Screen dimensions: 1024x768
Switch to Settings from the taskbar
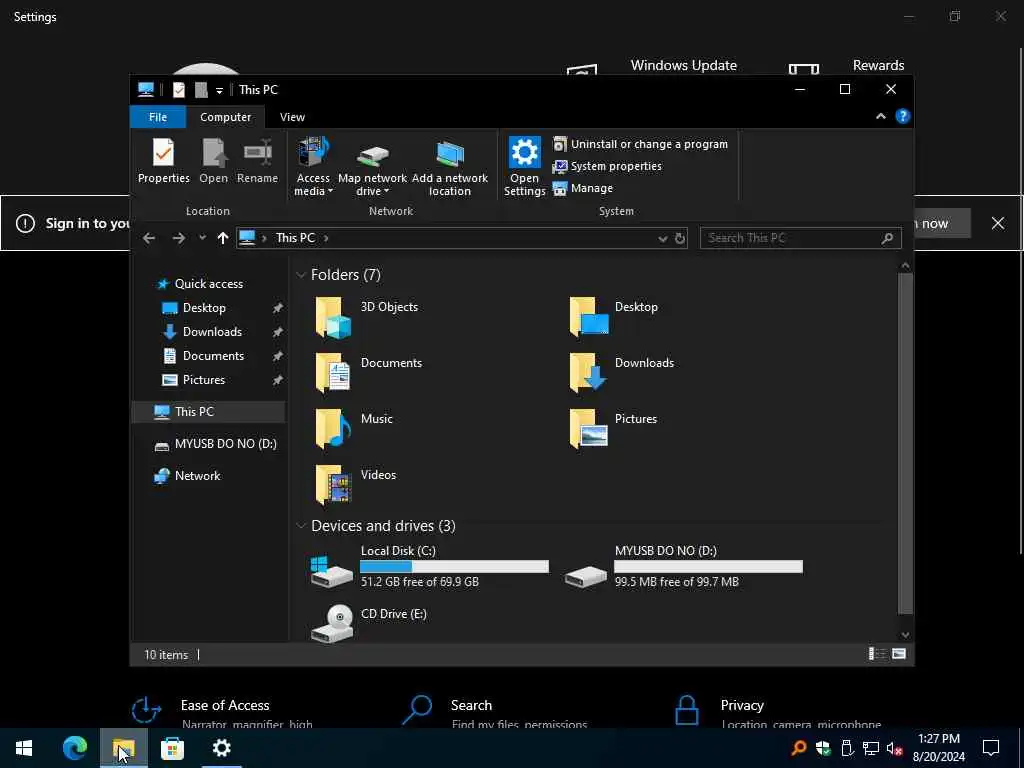pyautogui.click(x=221, y=748)
